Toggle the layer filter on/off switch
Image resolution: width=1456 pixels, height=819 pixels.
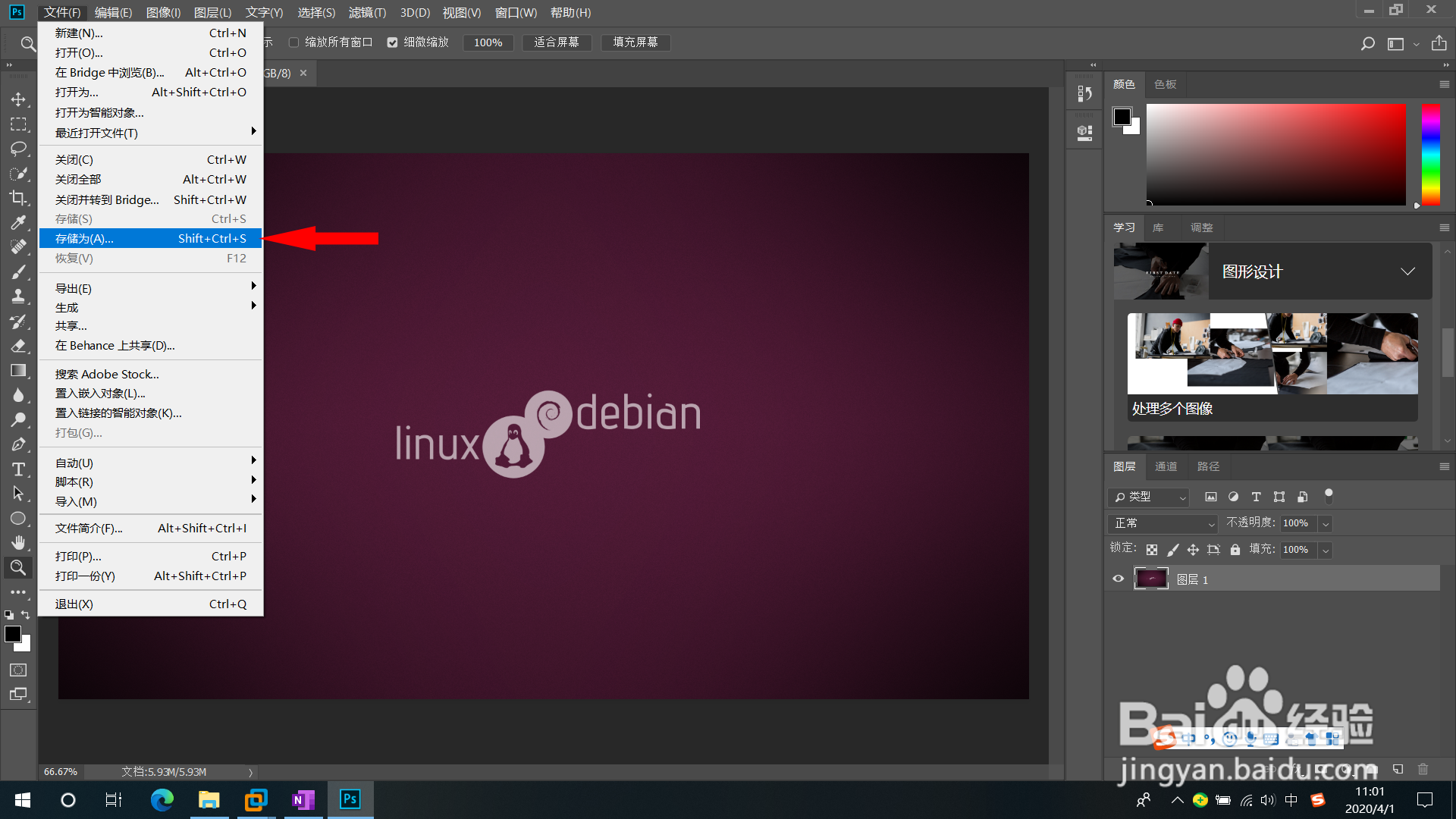tap(1329, 496)
